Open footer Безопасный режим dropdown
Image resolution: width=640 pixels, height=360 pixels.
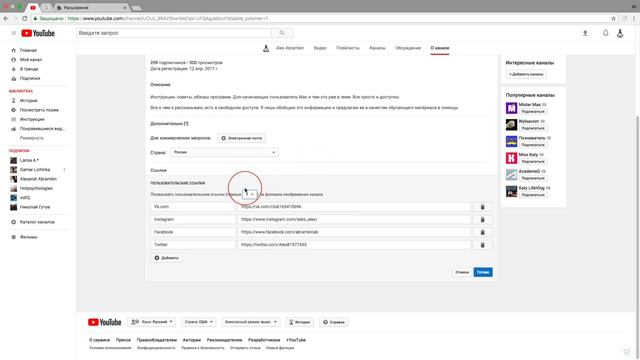point(251,322)
